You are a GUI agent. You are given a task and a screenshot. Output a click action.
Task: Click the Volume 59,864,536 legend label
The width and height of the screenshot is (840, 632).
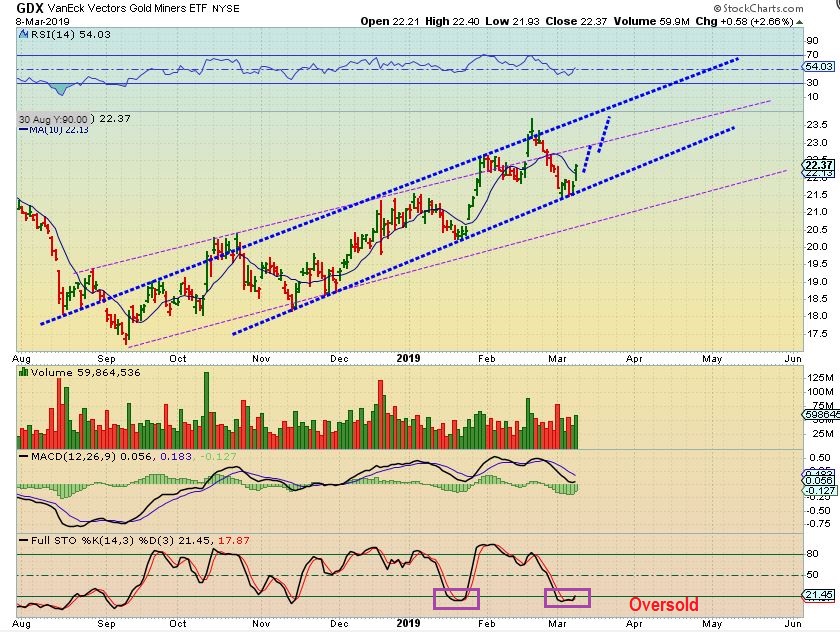pyautogui.click(x=86, y=372)
